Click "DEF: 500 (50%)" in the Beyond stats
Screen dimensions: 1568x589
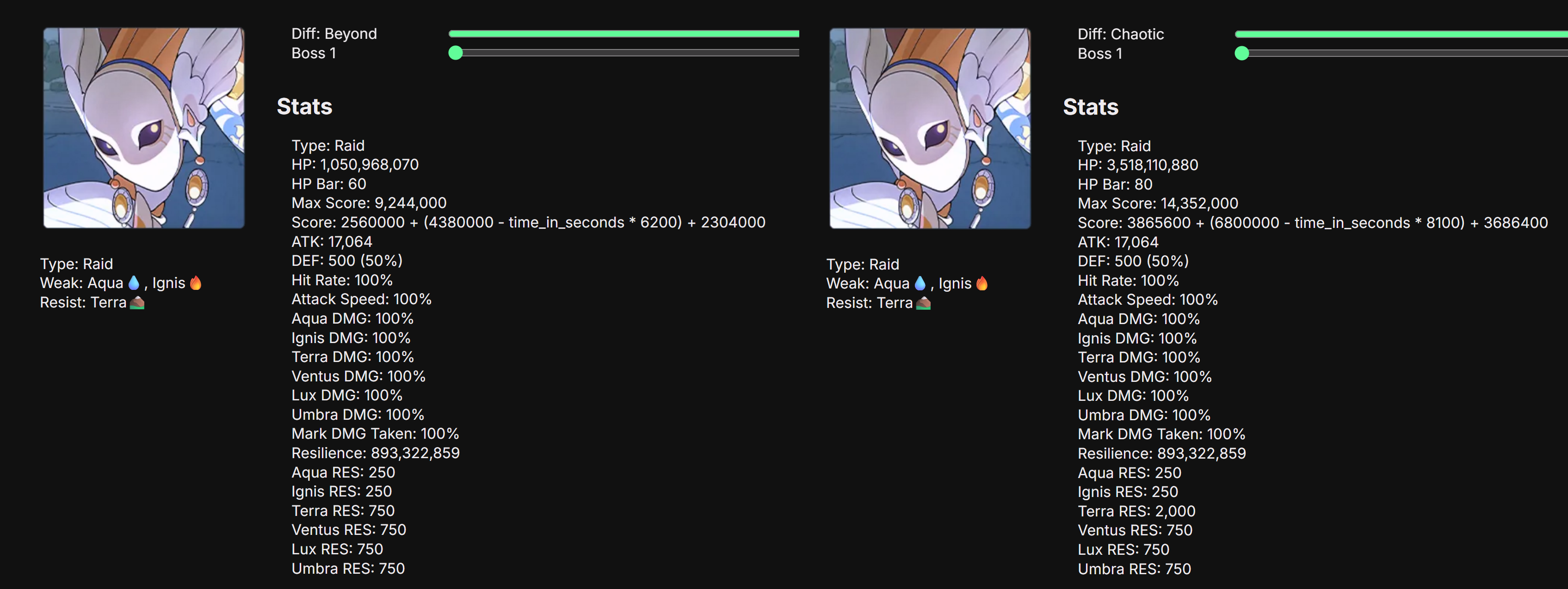tap(347, 260)
